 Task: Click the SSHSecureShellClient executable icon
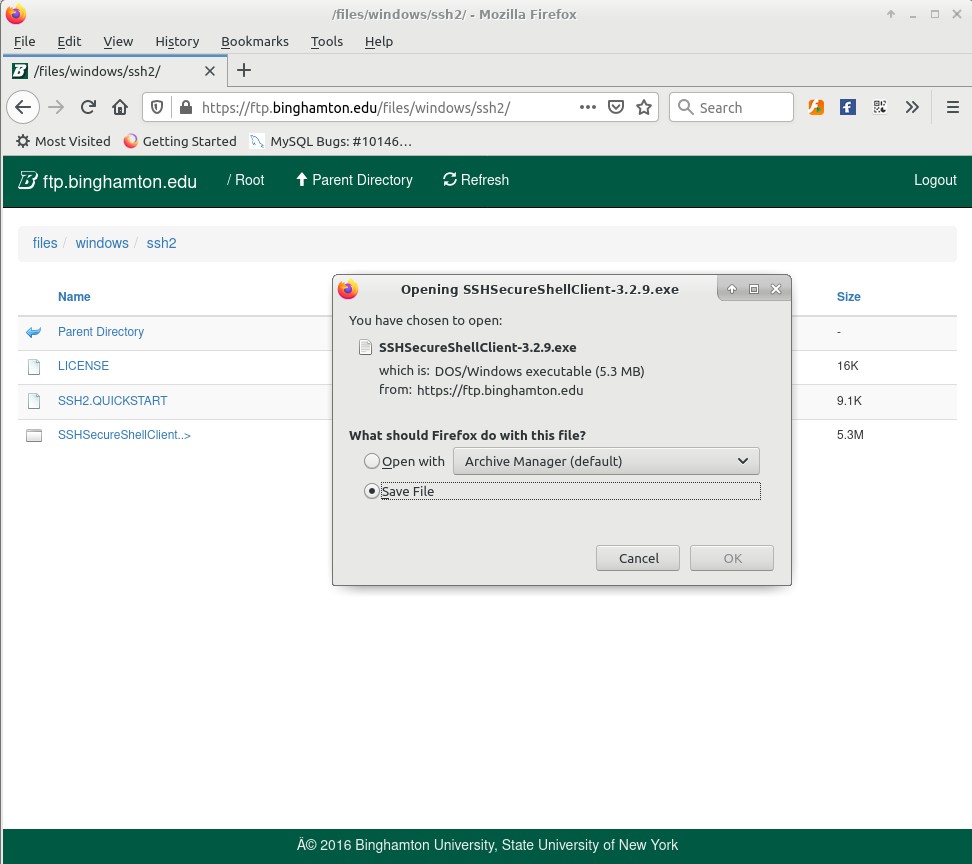click(x=34, y=436)
